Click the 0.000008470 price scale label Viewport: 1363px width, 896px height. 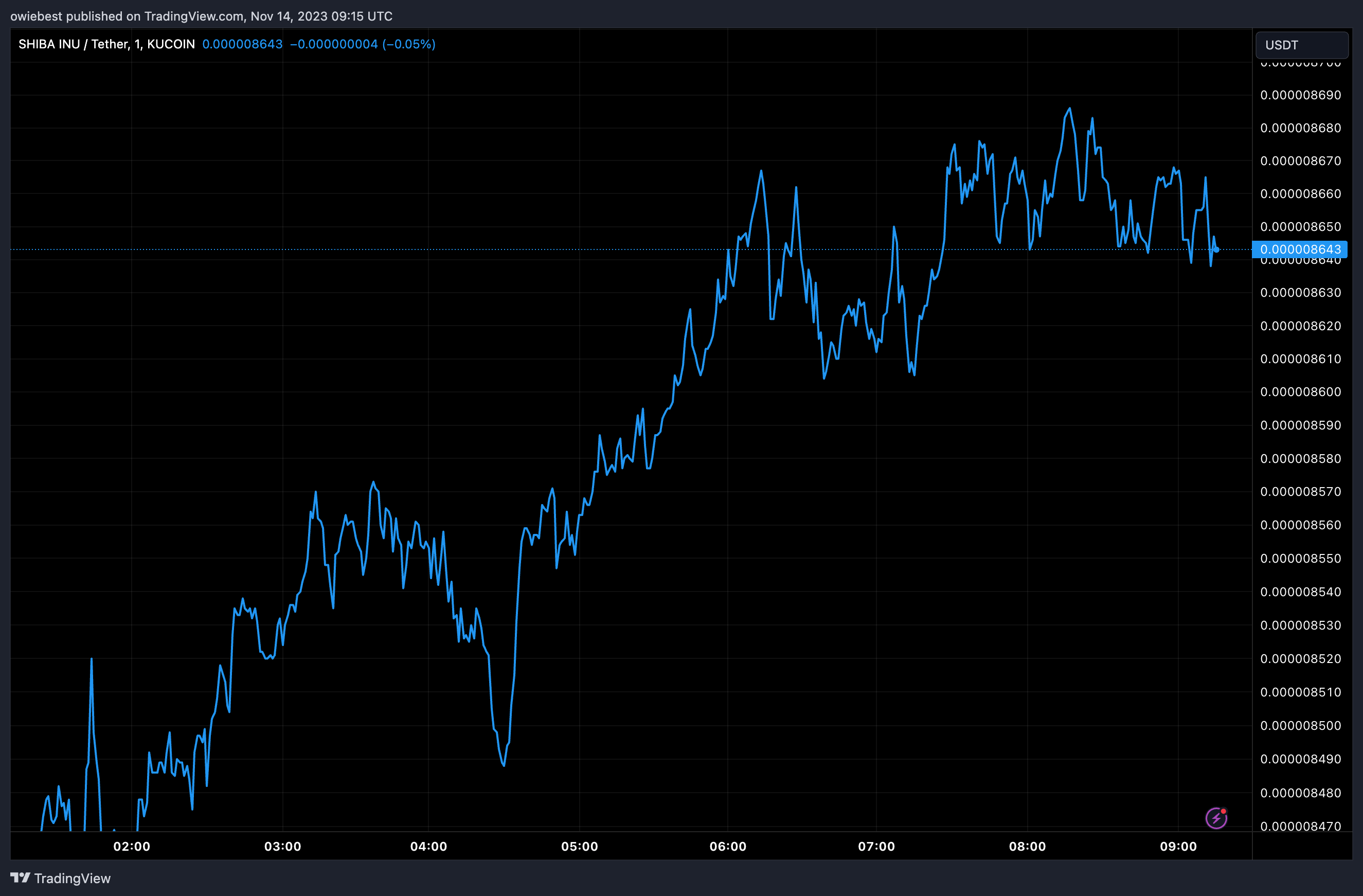click(1300, 826)
